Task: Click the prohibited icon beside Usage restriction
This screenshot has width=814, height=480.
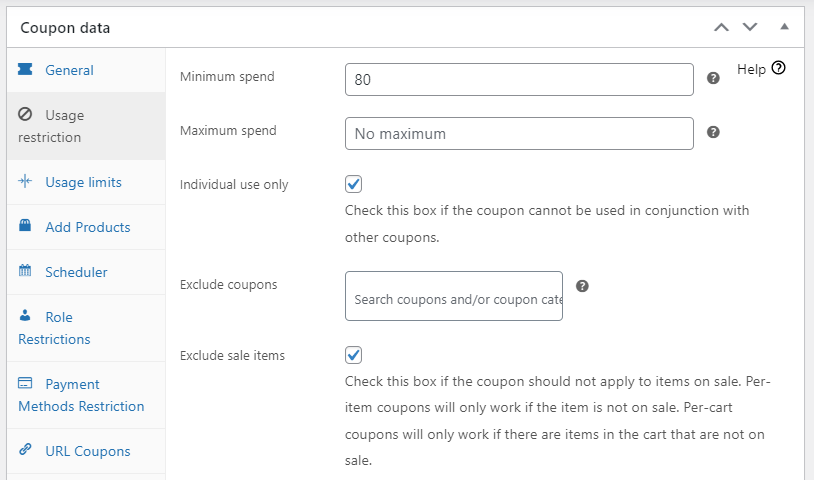Action: tap(25, 114)
